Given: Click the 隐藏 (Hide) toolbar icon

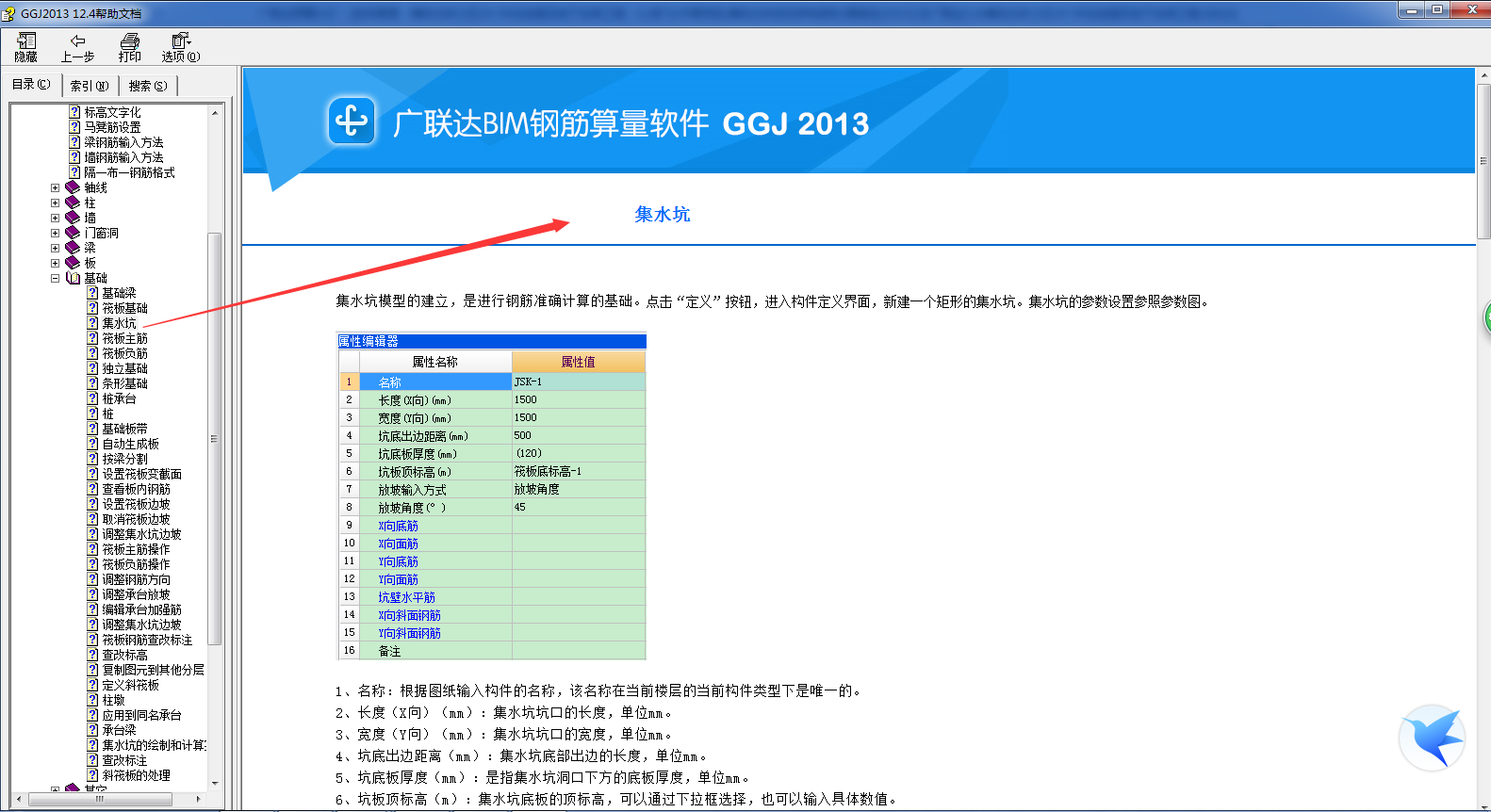Looking at the screenshot, I should point(26,47).
